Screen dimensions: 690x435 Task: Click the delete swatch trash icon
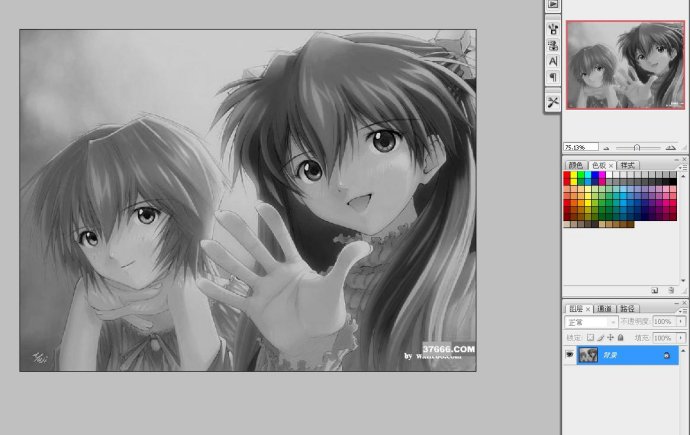point(671,290)
